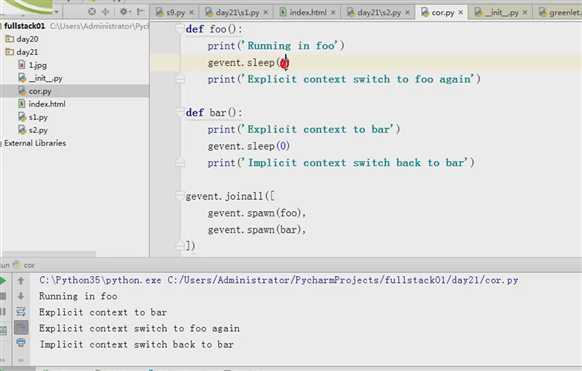Close the __init__.py tab

pyautogui.click(x=525, y=13)
